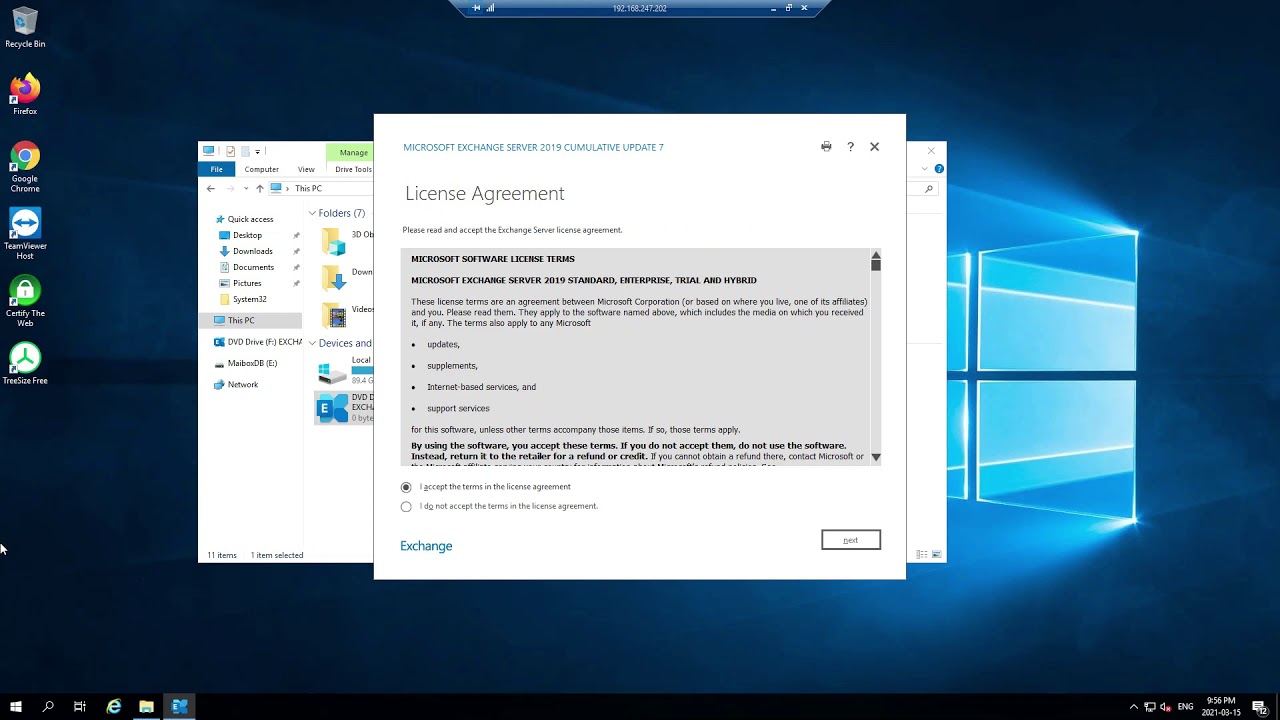The image size is (1280, 720).
Task: Open taskbar search
Action: pyautogui.click(x=48, y=706)
